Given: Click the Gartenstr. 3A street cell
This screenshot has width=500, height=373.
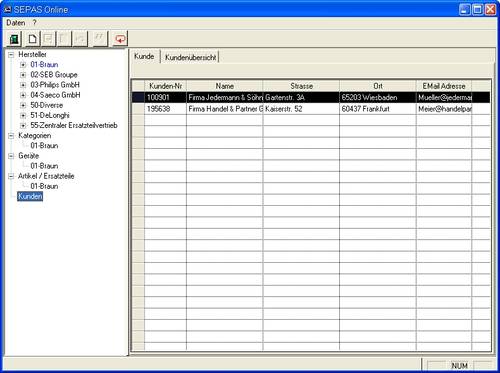Looking at the screenshot, I should click(301, 97).
